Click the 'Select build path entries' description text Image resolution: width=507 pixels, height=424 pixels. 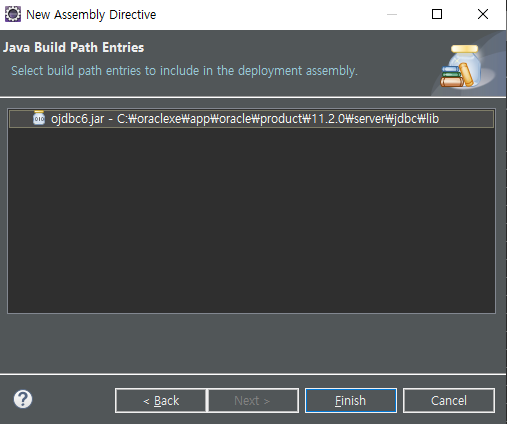pos(184,71)
